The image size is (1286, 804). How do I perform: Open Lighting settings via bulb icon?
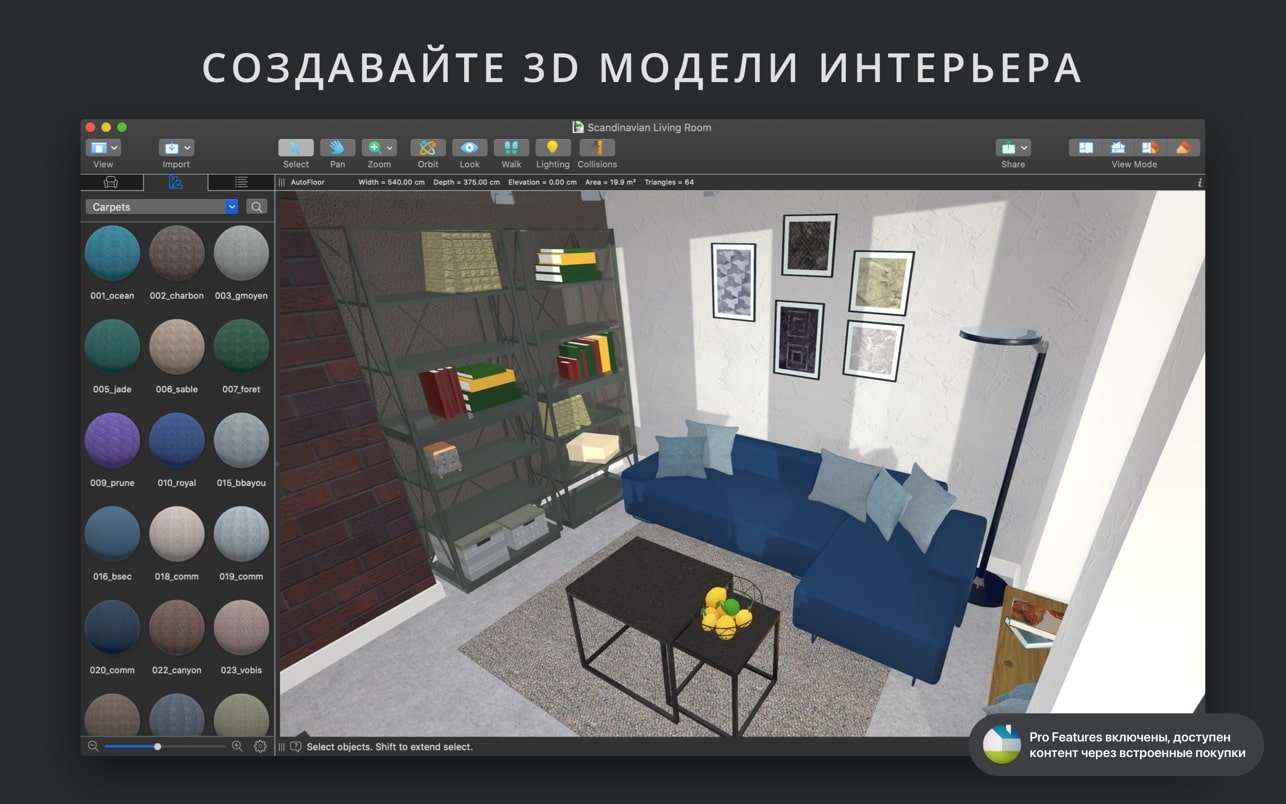(x=552, y=148)
